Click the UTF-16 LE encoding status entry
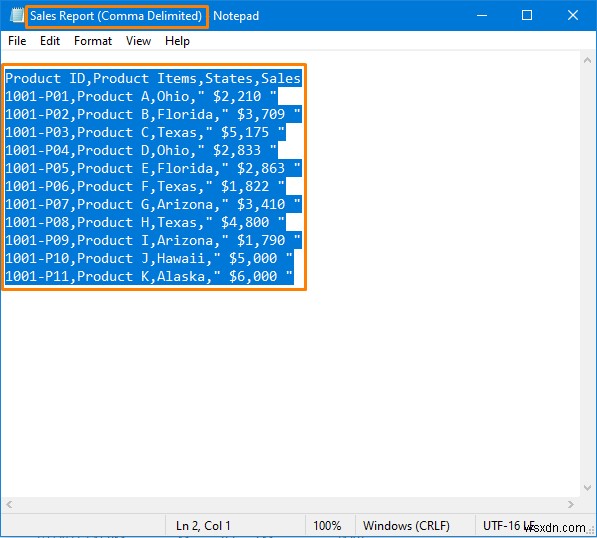 click(509, 526)
